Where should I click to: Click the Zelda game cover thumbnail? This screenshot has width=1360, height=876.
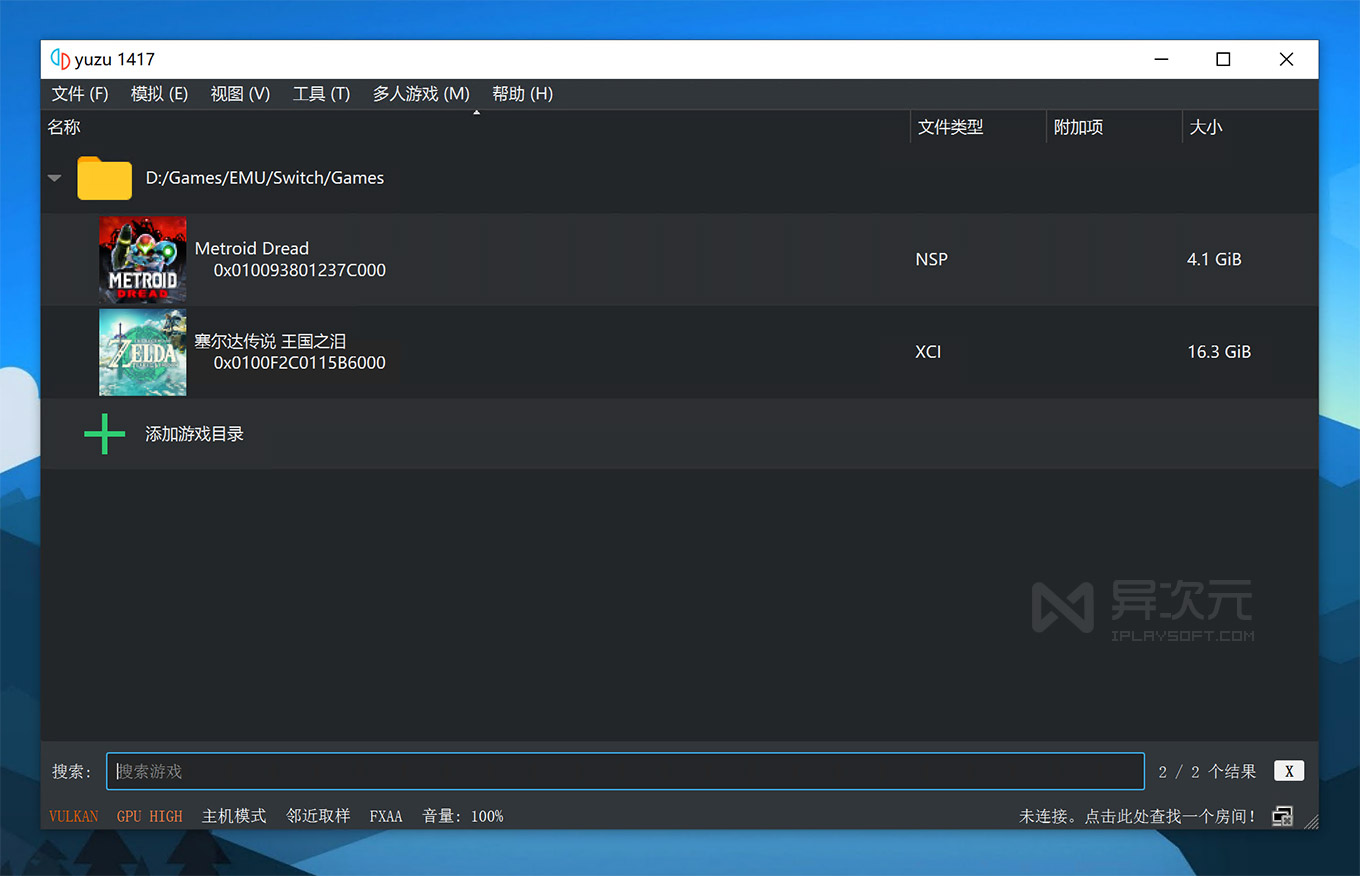143,352
